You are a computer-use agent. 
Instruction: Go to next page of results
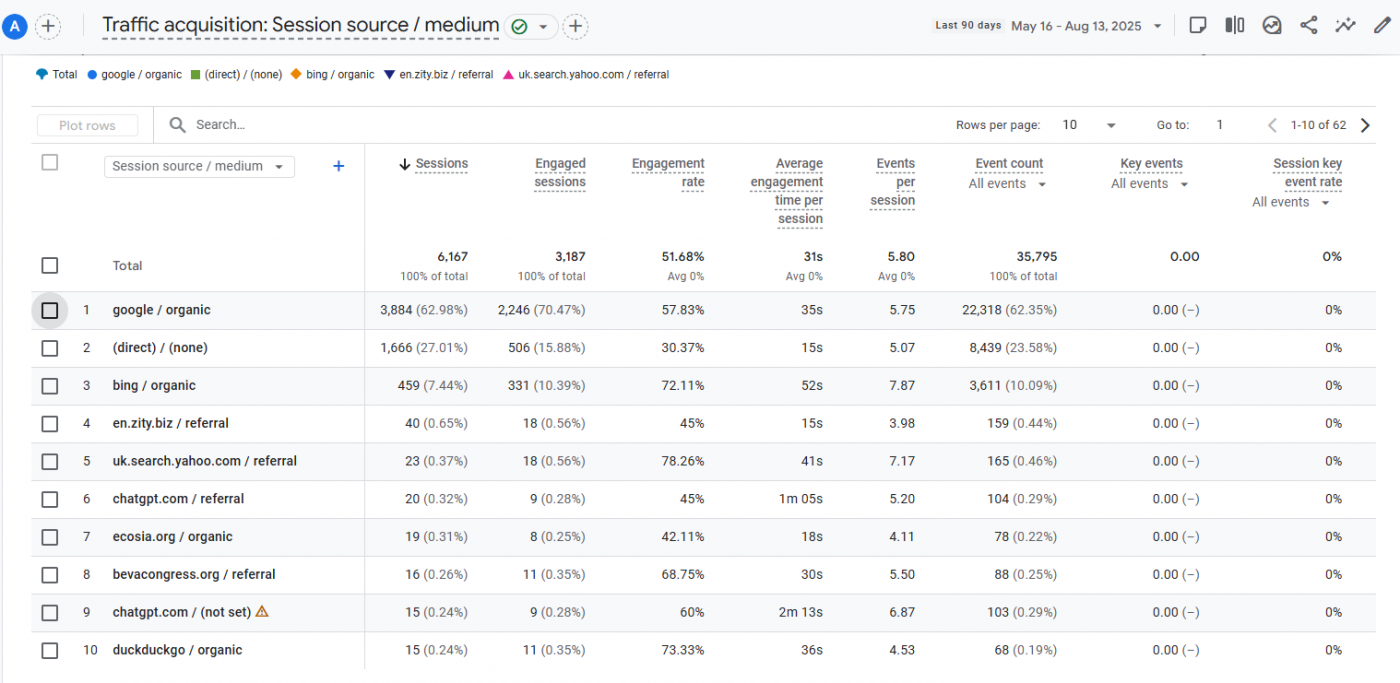[x=1366, y=125]
